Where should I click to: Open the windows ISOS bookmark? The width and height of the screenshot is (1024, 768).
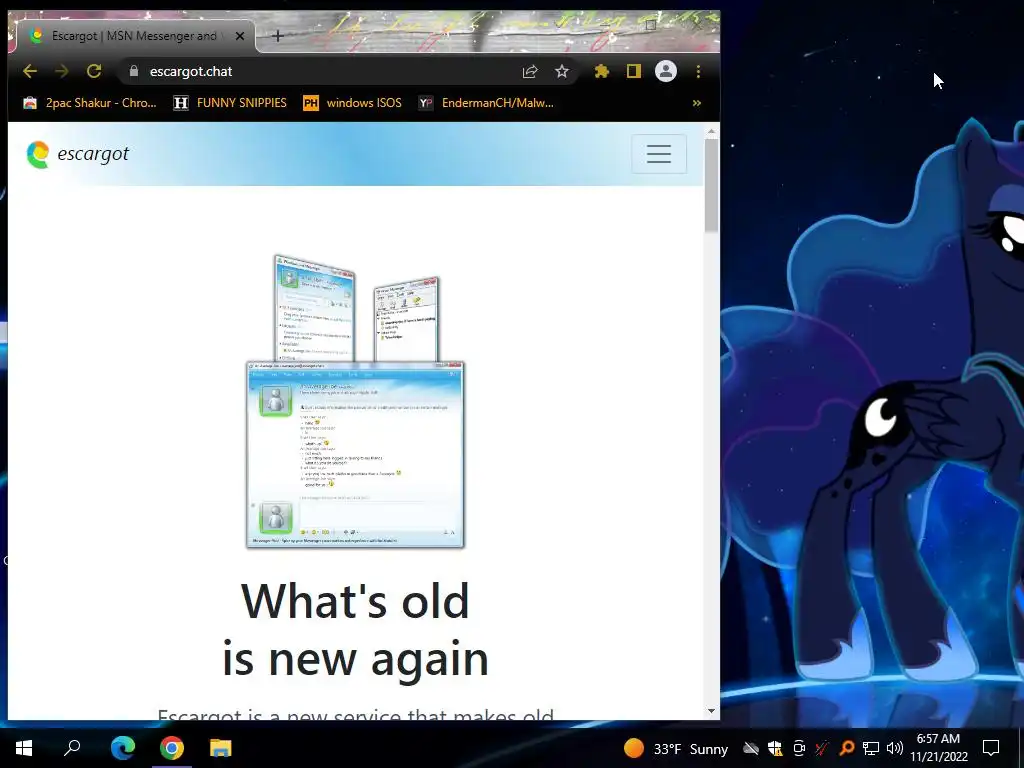[353, 103]
